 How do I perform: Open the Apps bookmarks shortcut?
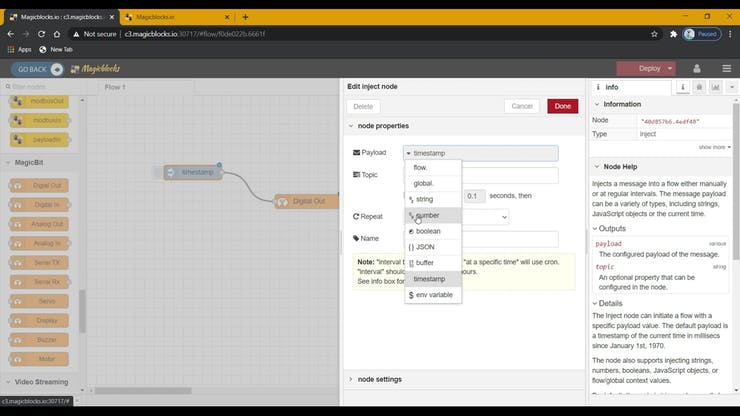click(19, 49)
